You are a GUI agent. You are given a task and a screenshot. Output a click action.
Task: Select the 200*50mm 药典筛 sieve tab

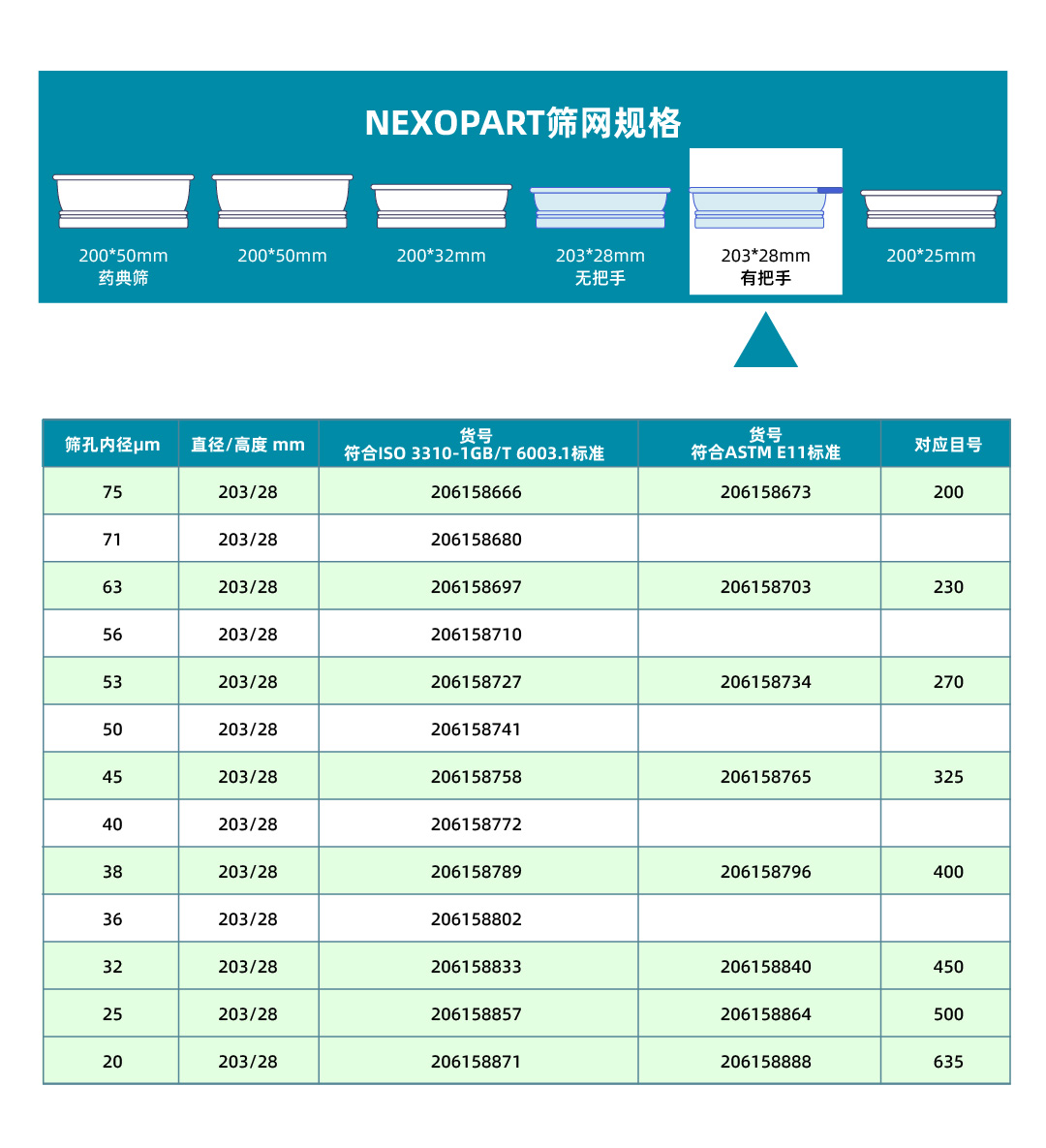point(123,230)
